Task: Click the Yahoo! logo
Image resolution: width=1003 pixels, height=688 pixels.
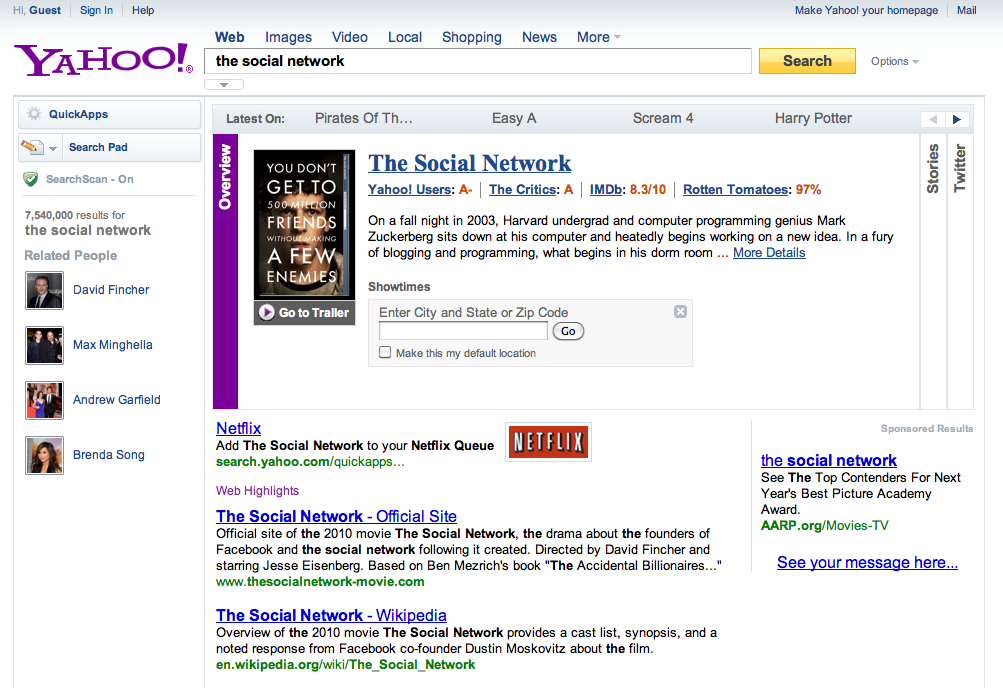Action: [x=103, y=59]
